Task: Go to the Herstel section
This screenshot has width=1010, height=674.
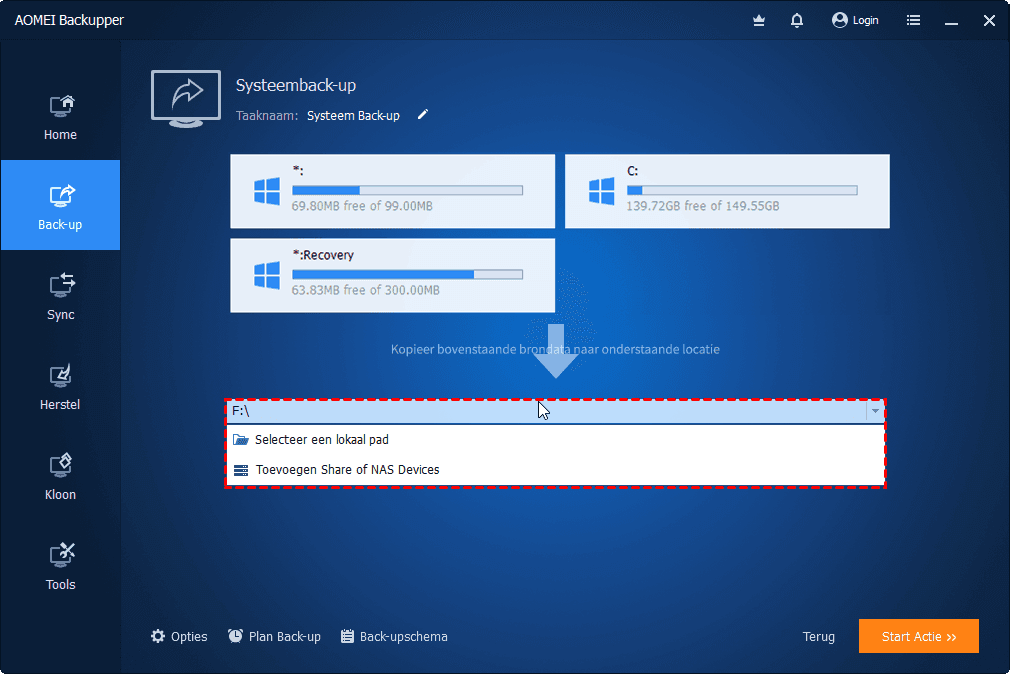Action: (x=61, y=385)
